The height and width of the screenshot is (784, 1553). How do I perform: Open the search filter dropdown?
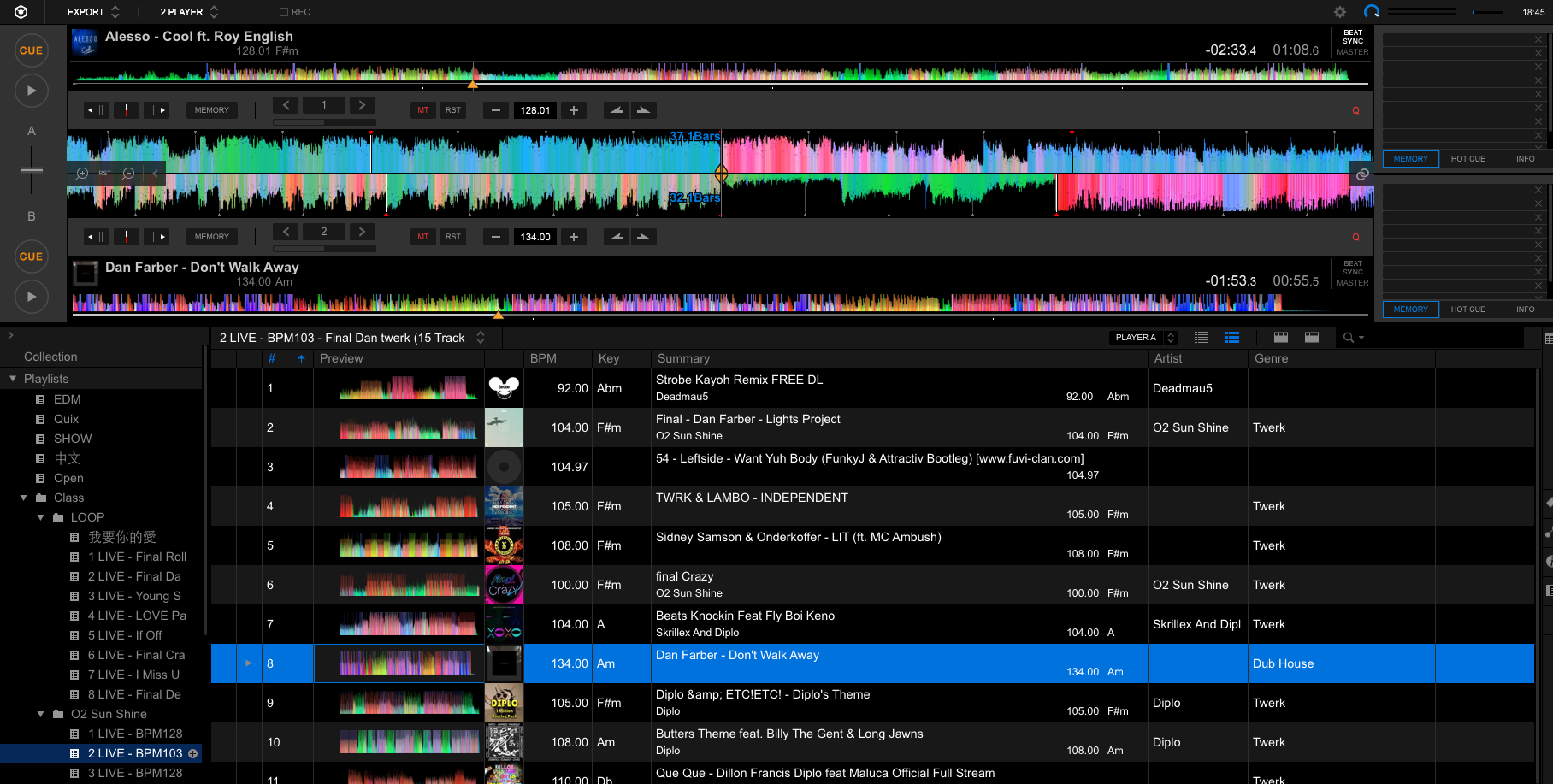coord(1352,338)
